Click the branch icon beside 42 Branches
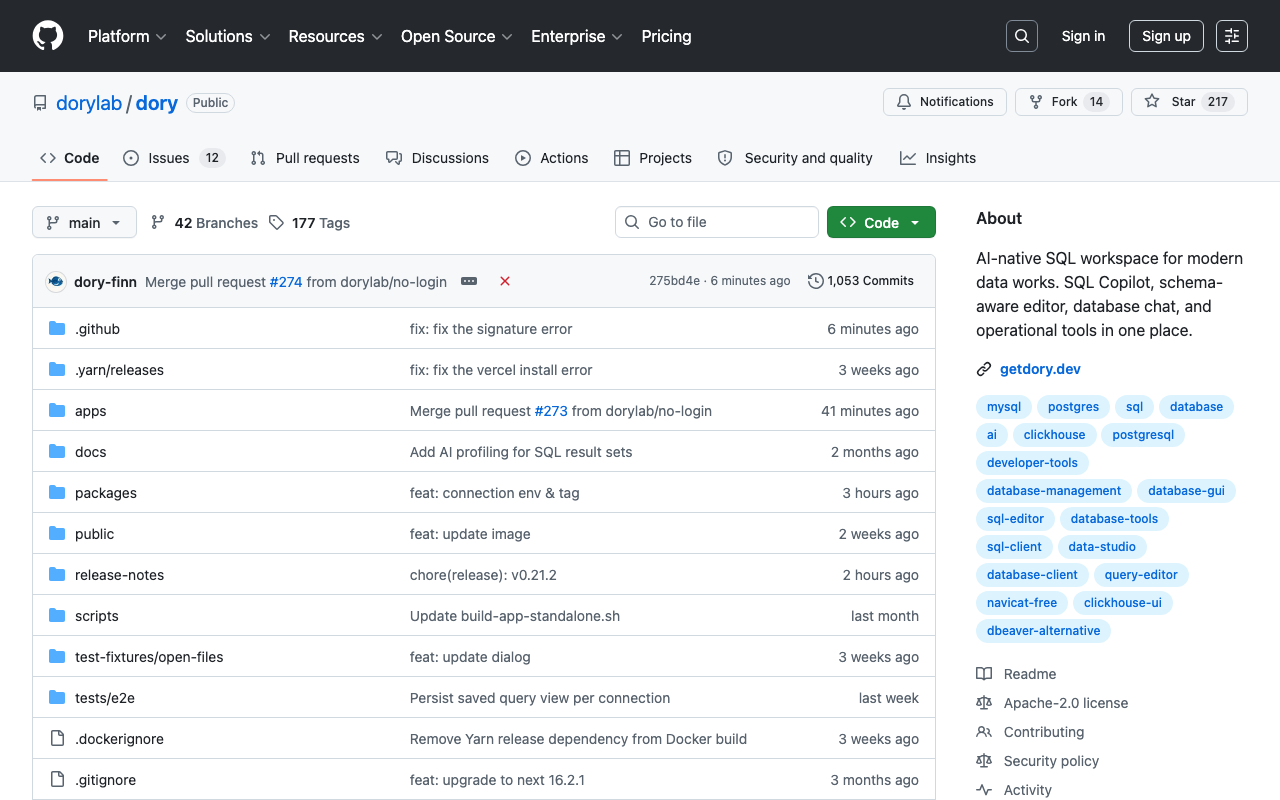1280x800 pixels. [x=158, y=223]
